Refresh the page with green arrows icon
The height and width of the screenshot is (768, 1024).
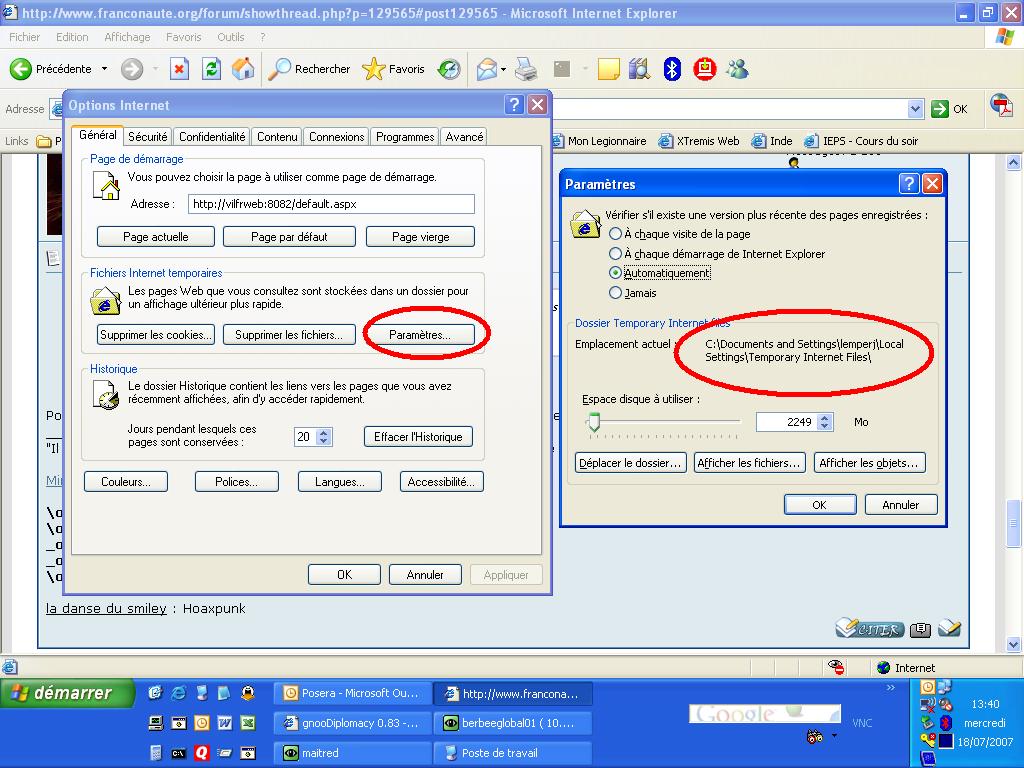click(212, 69)
